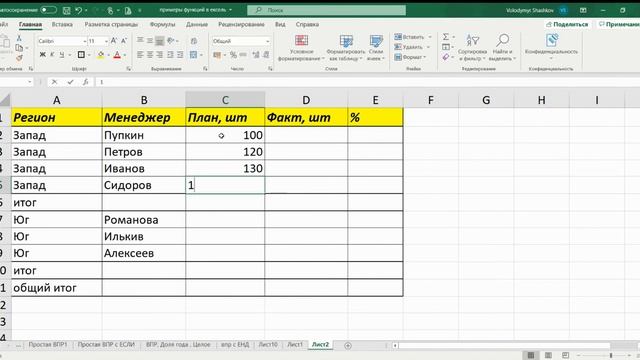
Task: Open Fill Color dropdown arrow
Action: [108, 55]
